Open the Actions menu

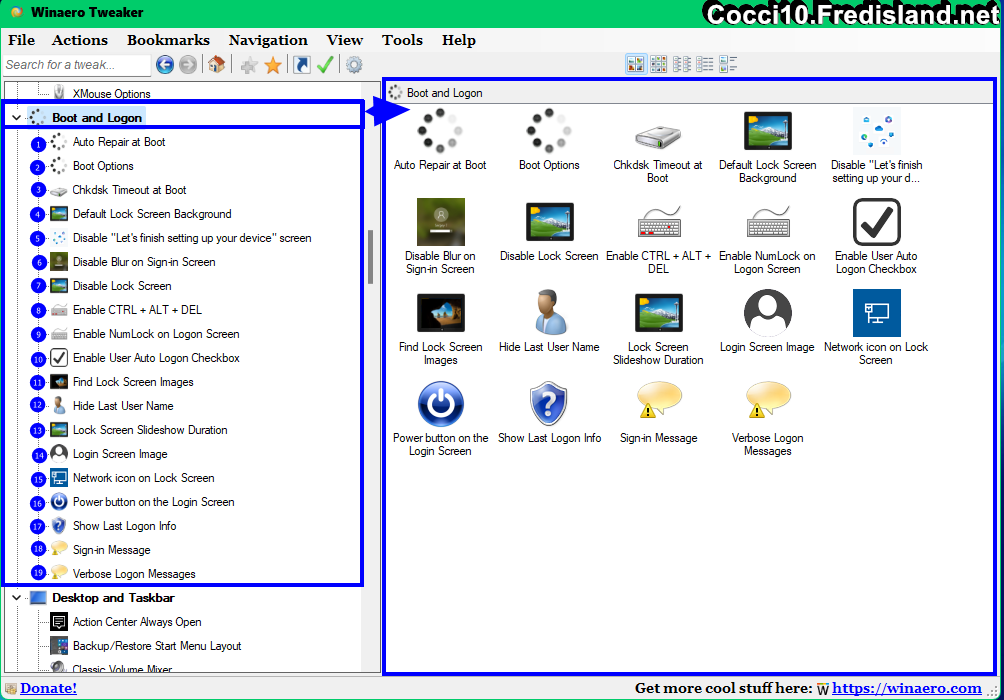click(79, 40)
